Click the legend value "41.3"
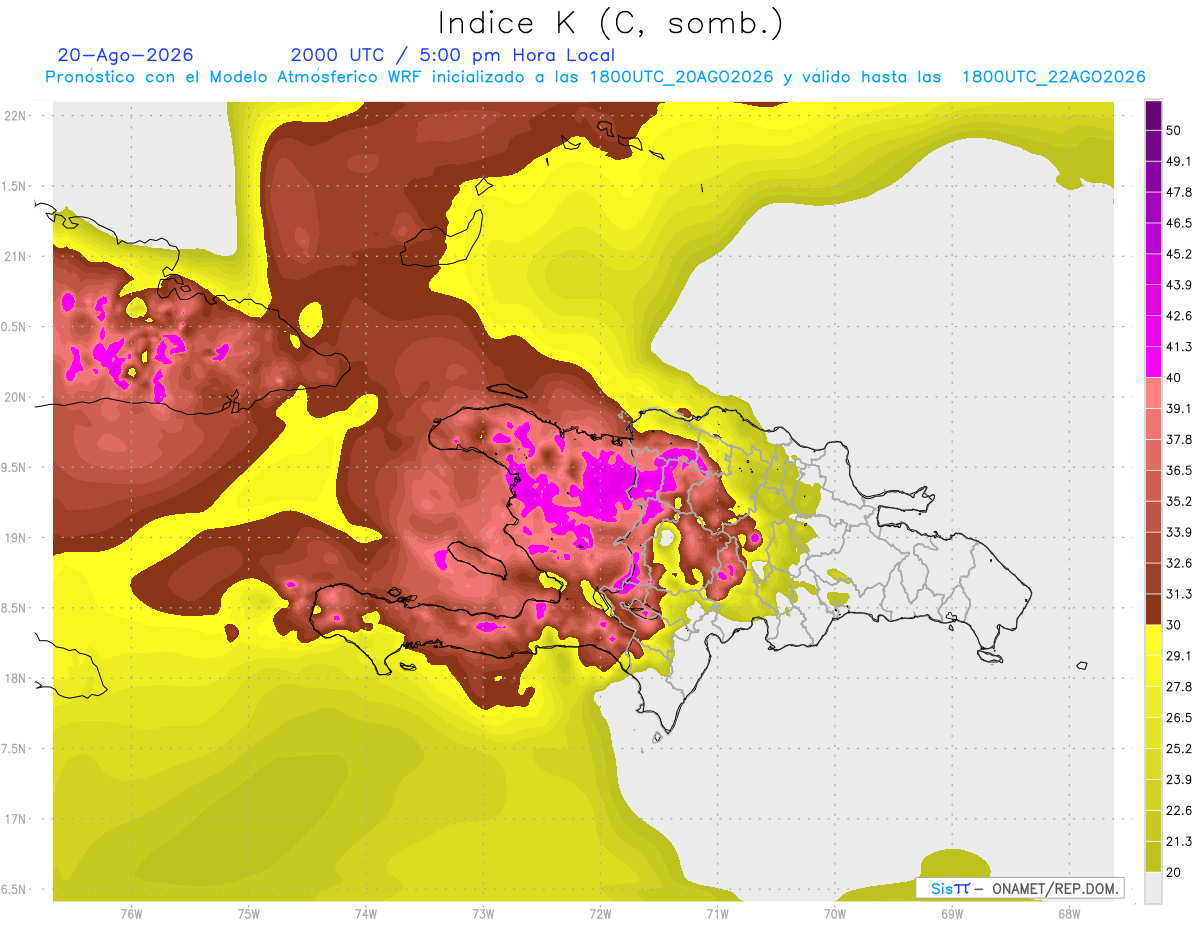The width and height of the screenshot is (1200, 927). [1179, 347]
